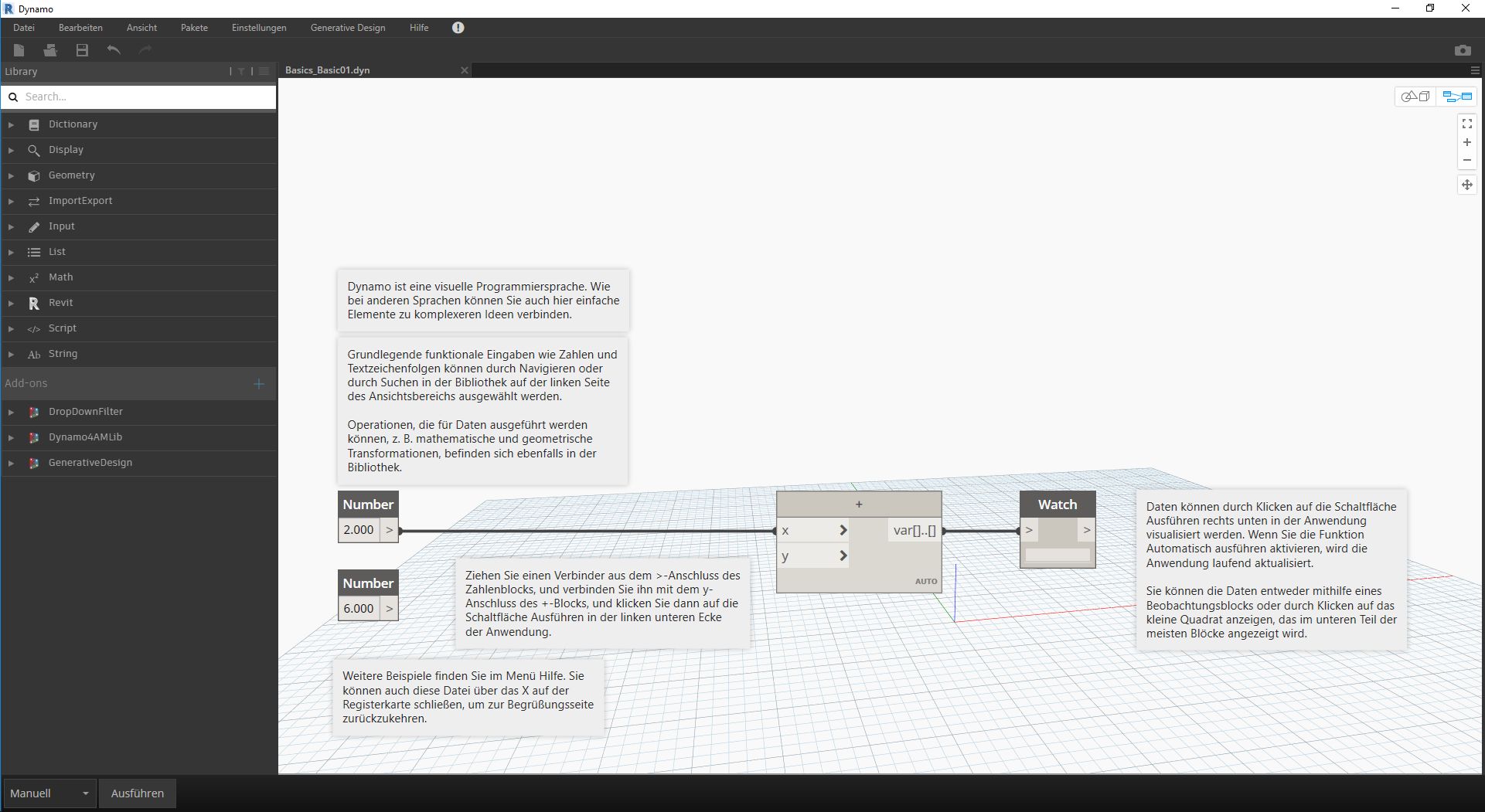Click the 6.000 number value field
The width and height of the screenshot is (1485, 812).
[x=359, y=609]
